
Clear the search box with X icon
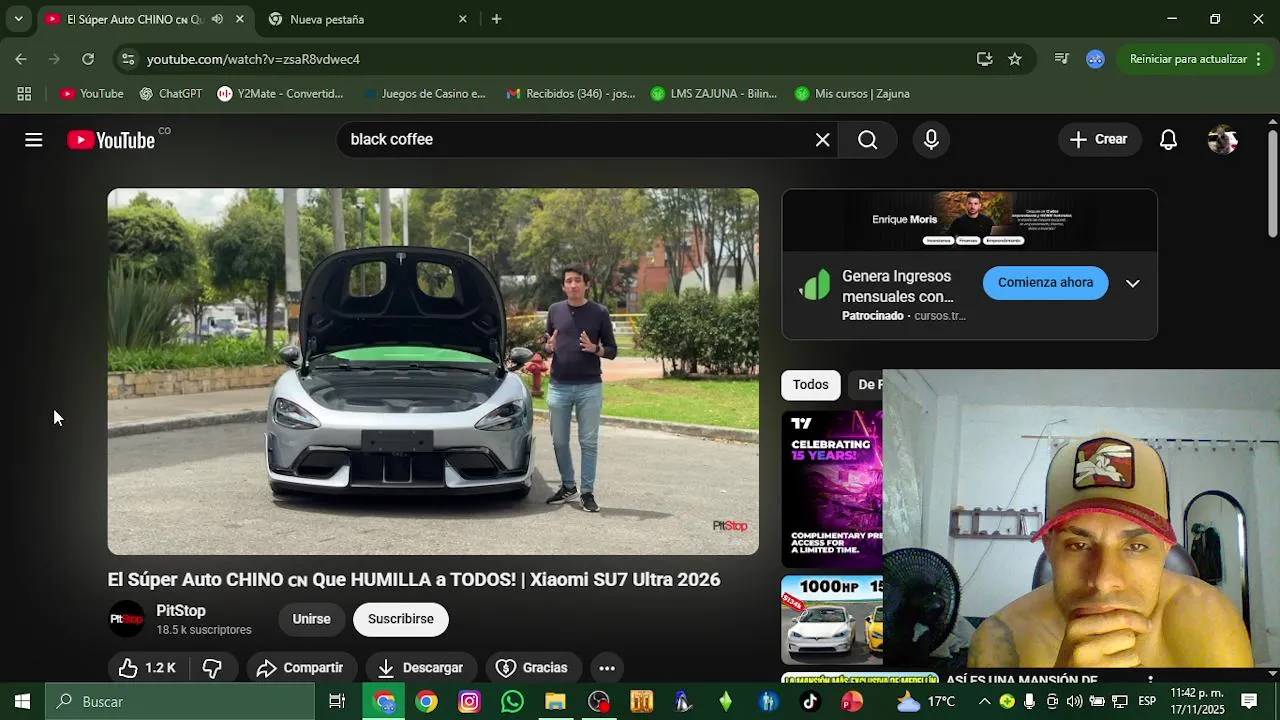click(822, 140)
